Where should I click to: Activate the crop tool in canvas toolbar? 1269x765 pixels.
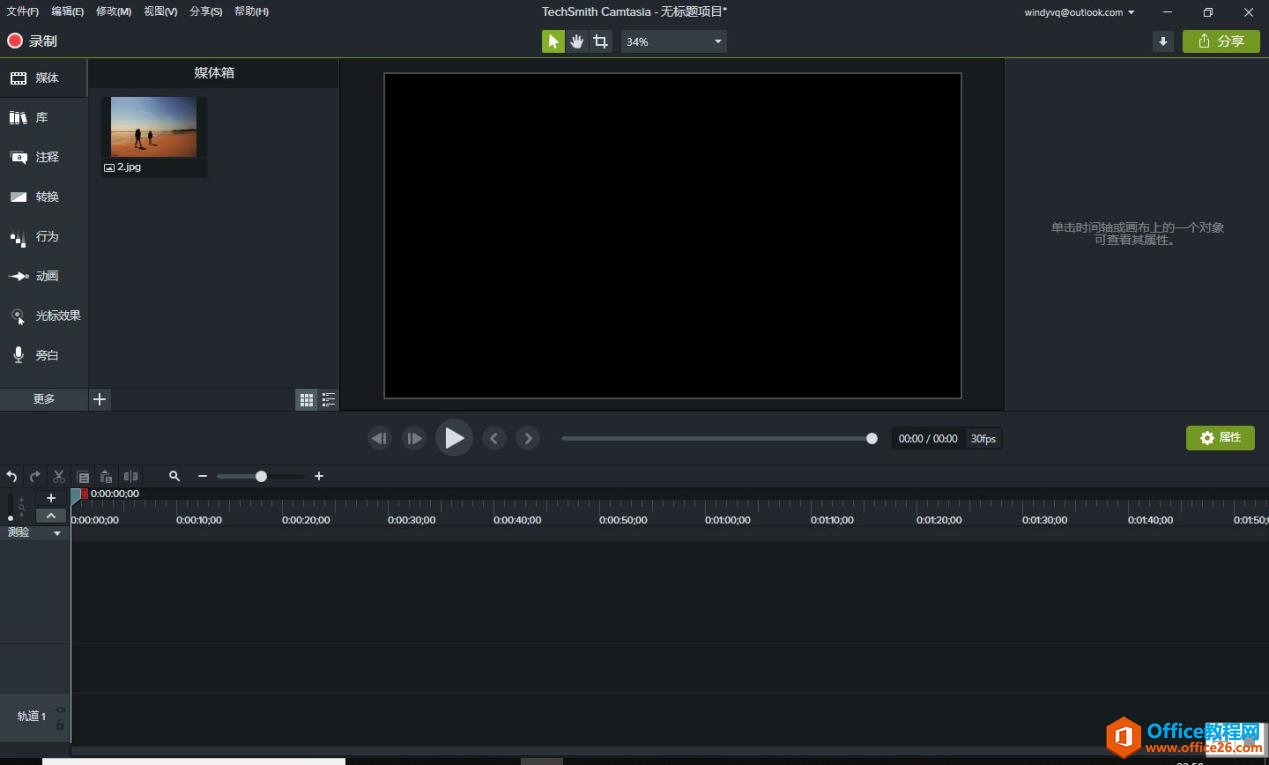click(x=600, y=41)
